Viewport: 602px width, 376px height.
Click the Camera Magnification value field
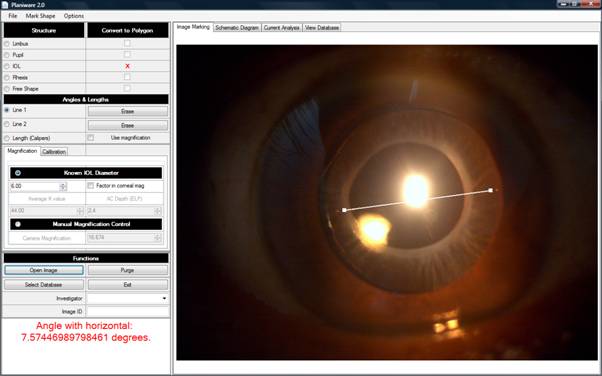tap(121, 238)
